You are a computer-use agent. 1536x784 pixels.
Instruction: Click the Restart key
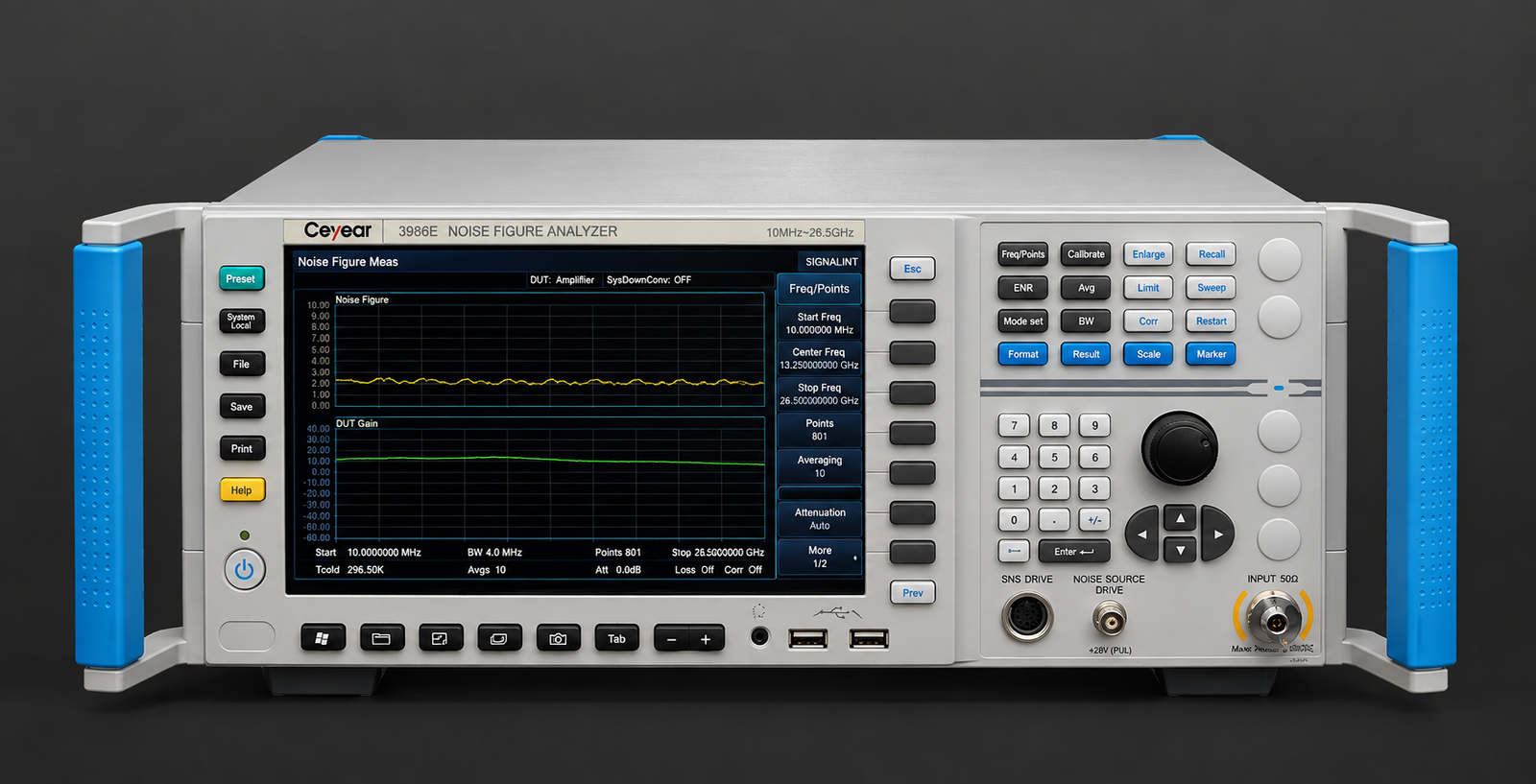(1211, 321)
